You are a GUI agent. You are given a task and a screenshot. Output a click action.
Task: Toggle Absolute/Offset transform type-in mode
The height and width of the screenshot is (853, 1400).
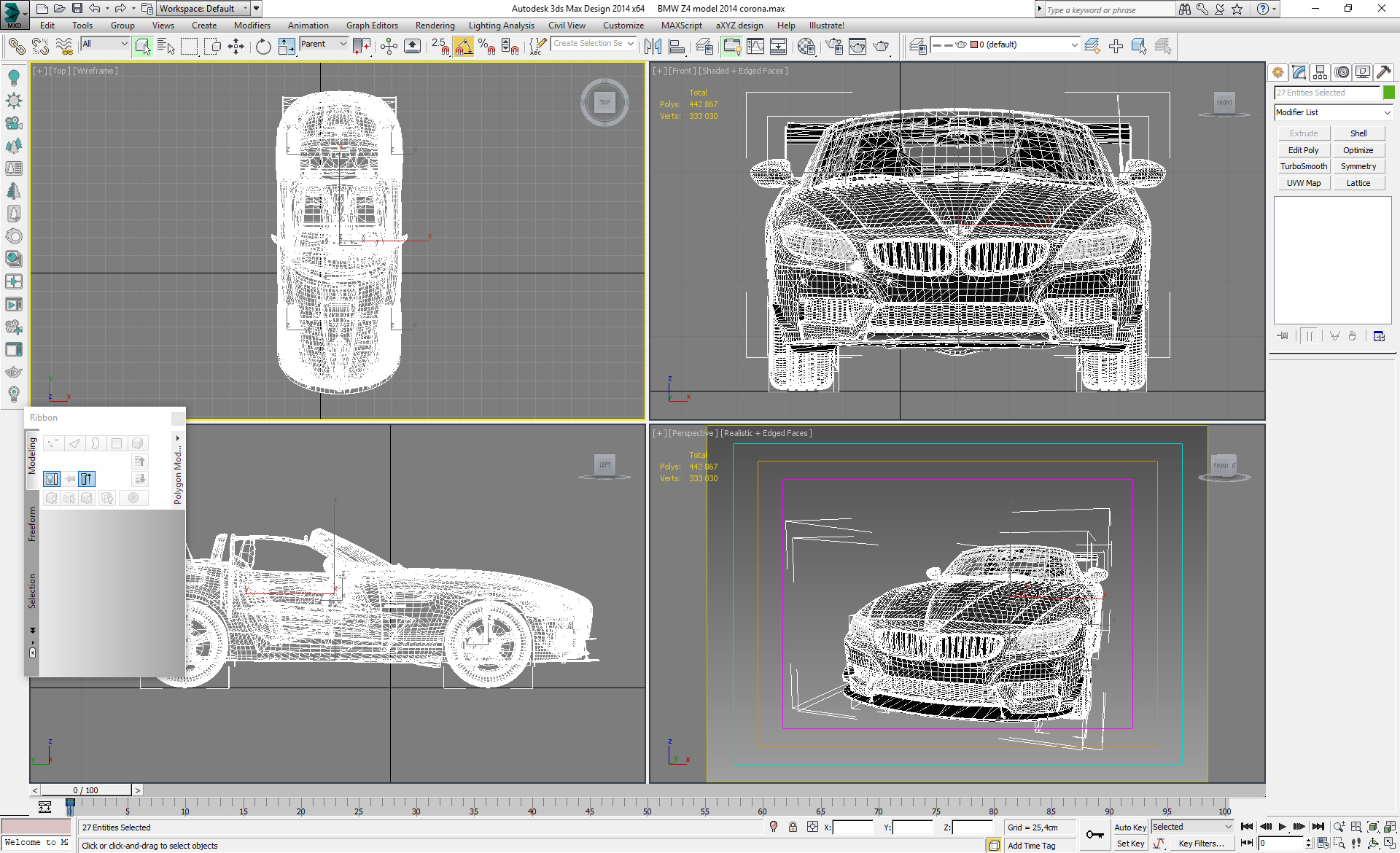812,827
